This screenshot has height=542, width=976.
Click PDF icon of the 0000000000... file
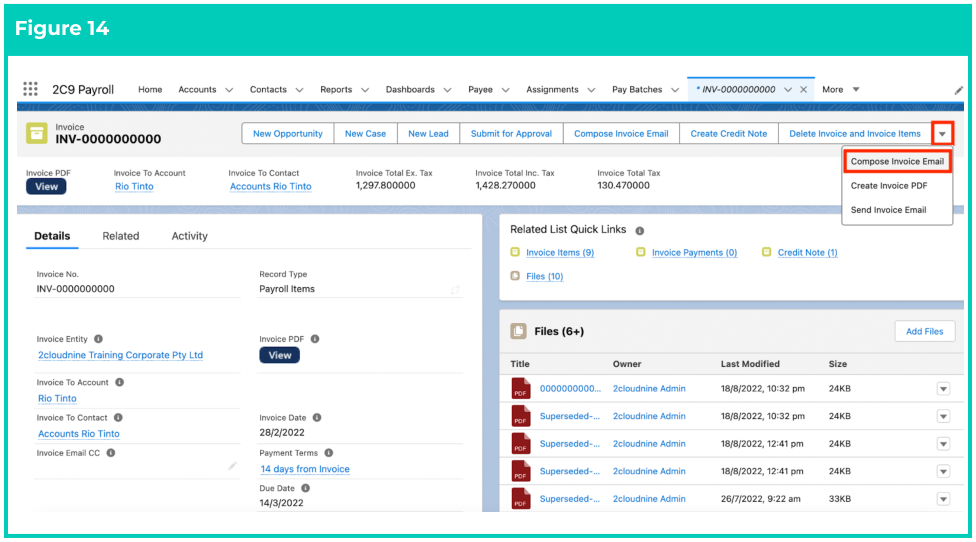521,388
